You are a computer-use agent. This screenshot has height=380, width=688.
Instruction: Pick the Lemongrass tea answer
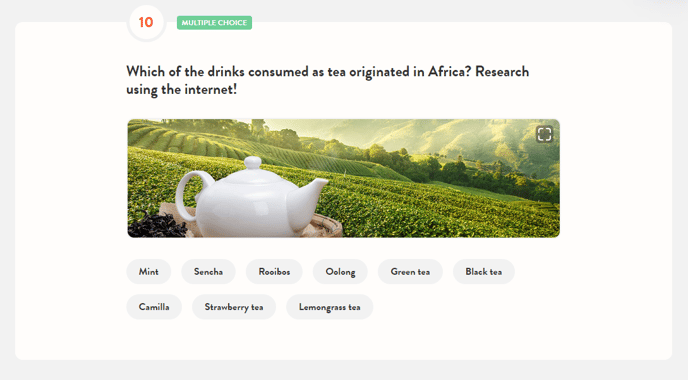[330, 307]
